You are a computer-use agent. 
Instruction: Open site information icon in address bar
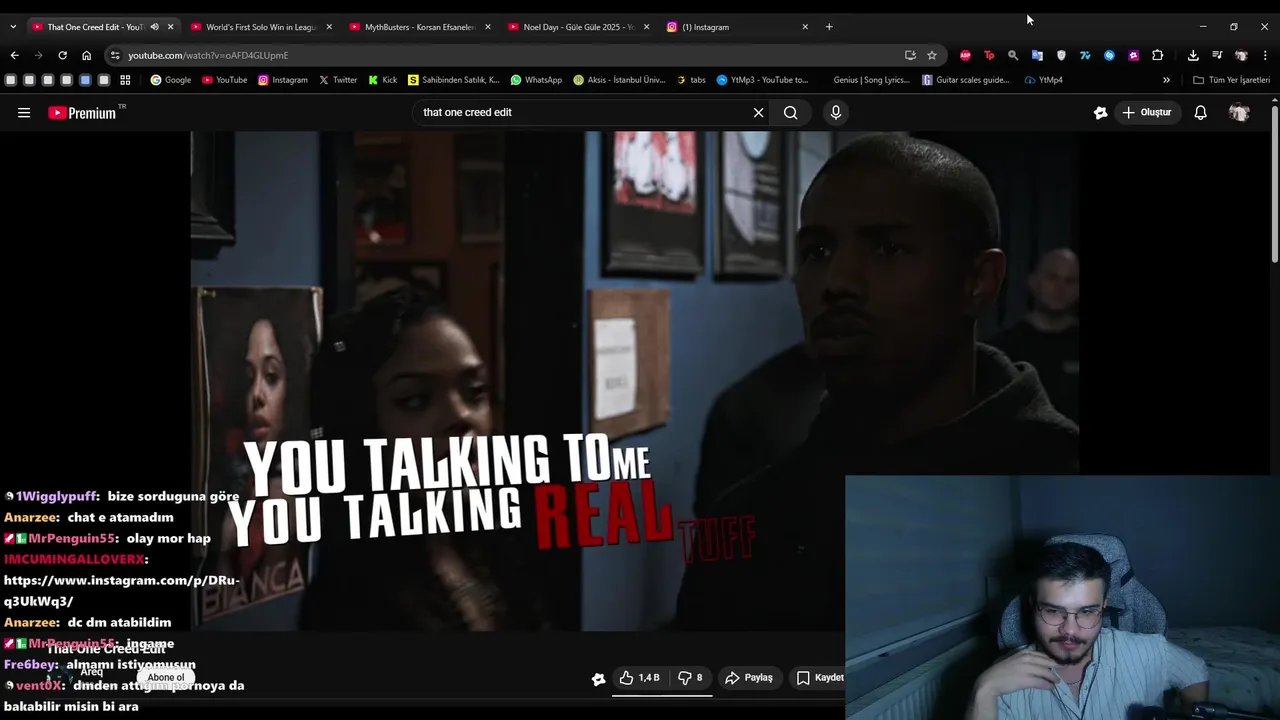(x=115, y=55)
